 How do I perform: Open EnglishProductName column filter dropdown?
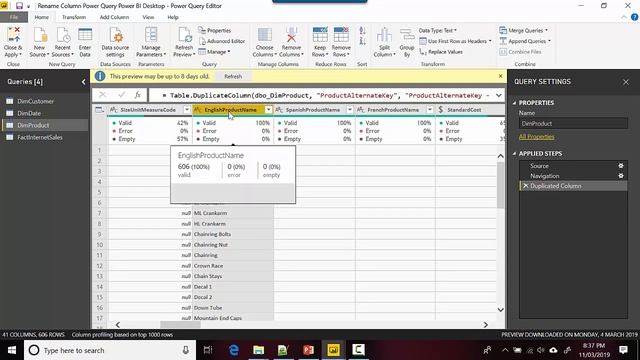tap(268, 110)
